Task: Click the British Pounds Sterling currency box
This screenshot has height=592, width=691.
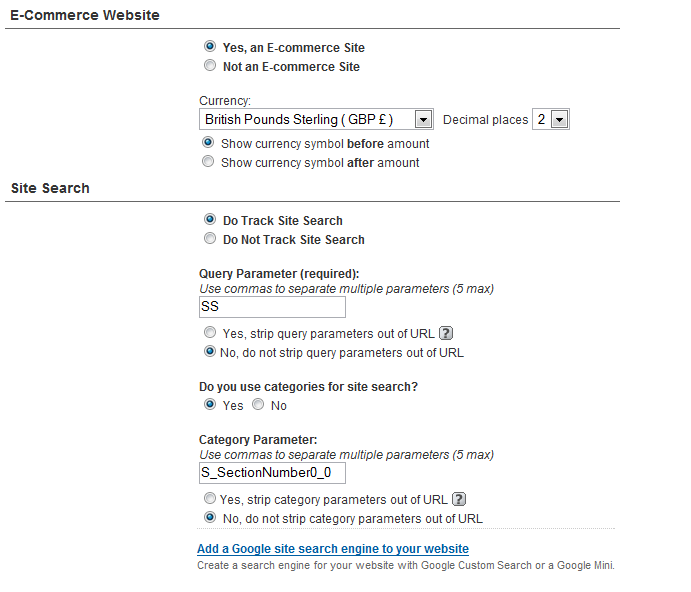Action: click(x=306, y=120)
